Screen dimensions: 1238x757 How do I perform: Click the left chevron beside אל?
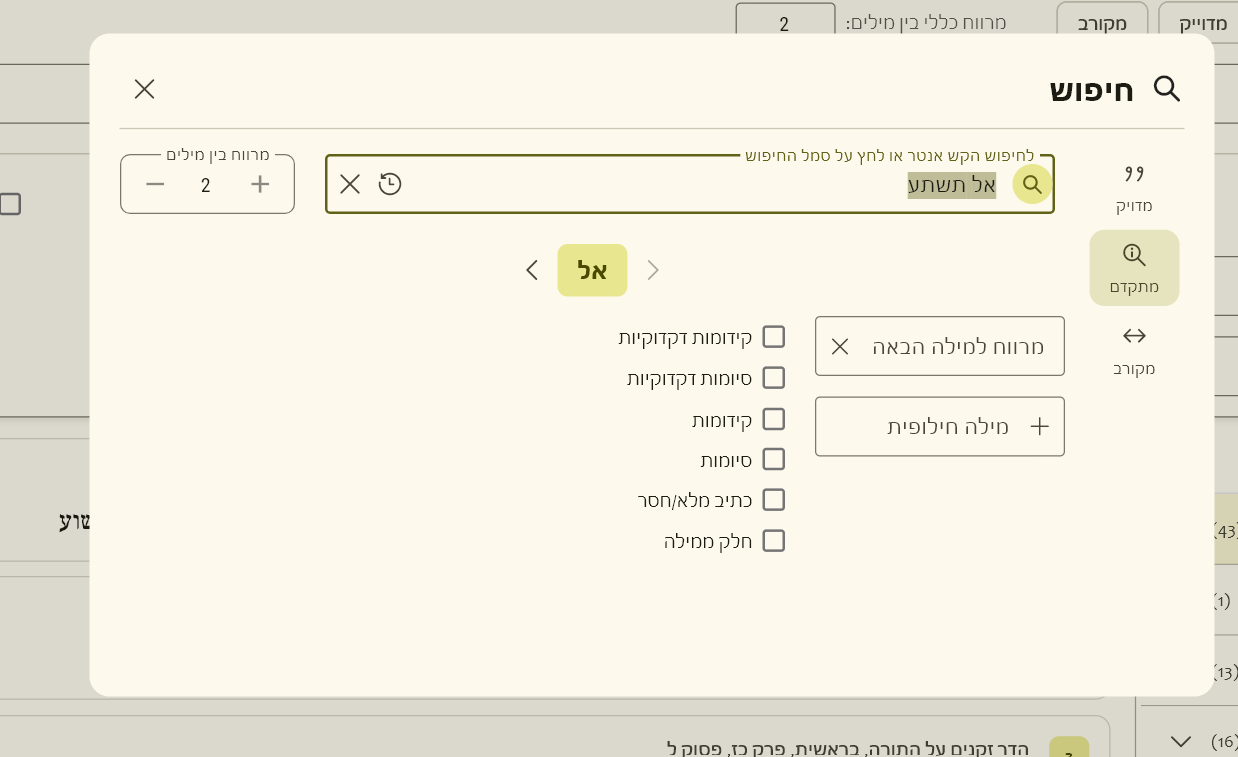tap(532, 270)
